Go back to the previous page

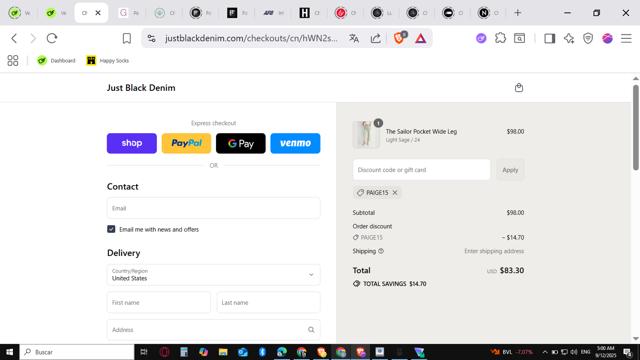pos(14,38)
